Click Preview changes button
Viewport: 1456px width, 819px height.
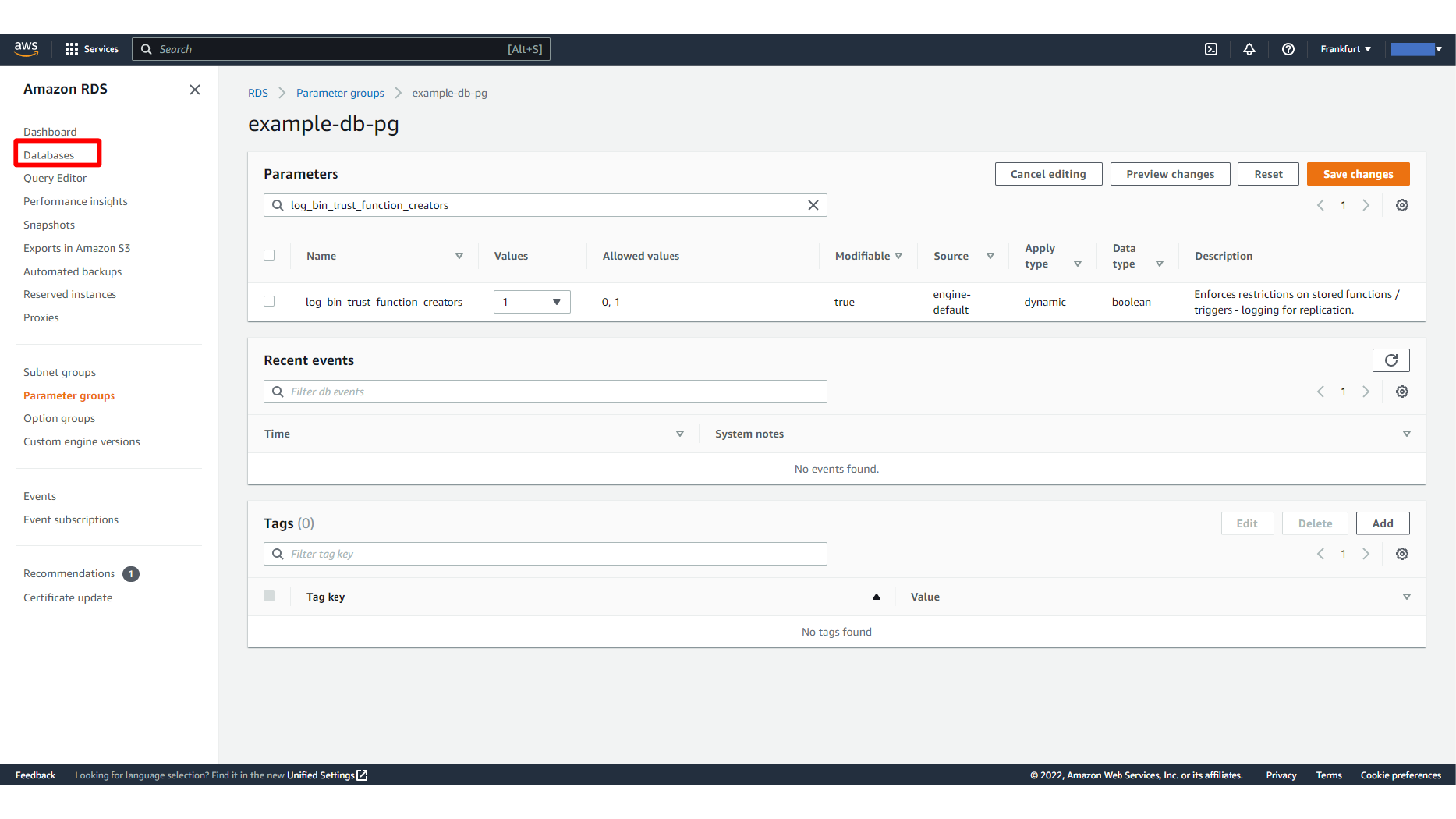pyautogui.click(x=1170, y=174)
